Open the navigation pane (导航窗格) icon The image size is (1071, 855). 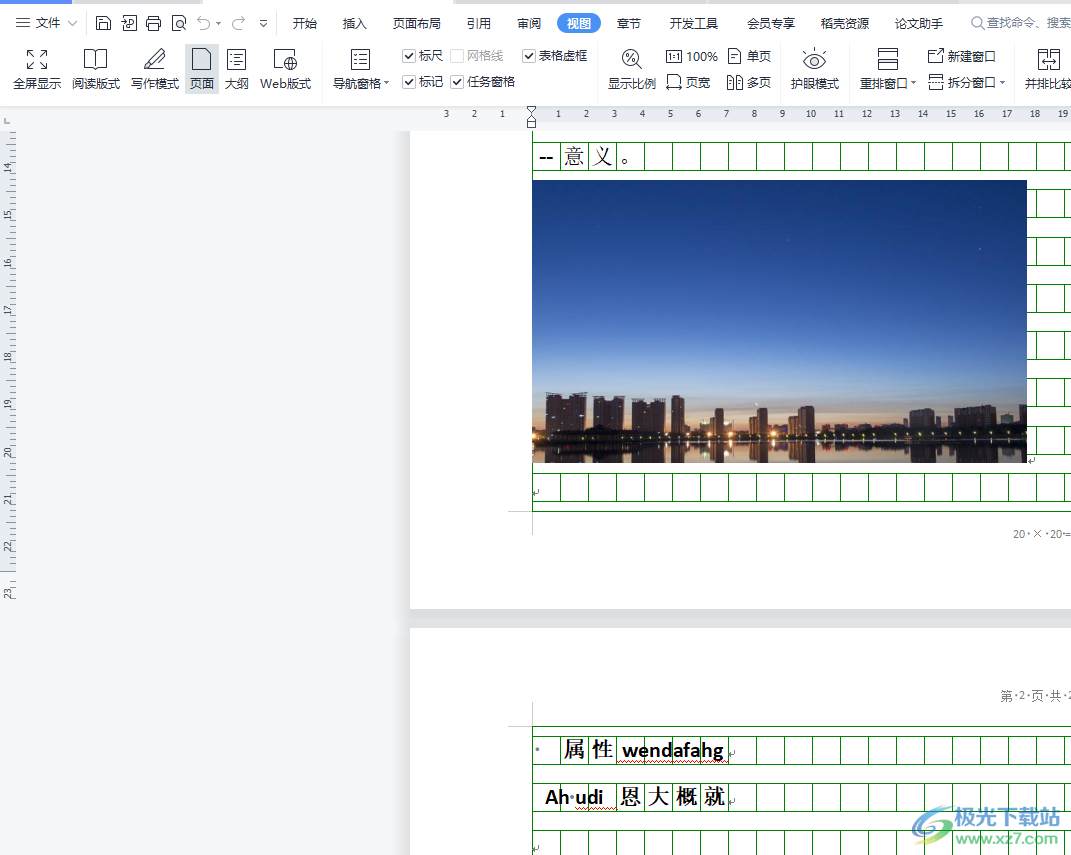(x=360, y=59)
